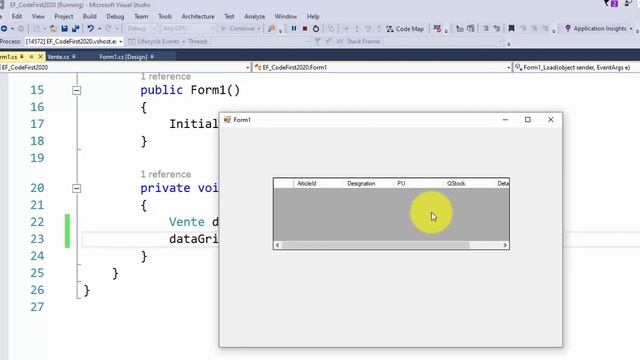Open the Analyze menu

coord(254,16)
